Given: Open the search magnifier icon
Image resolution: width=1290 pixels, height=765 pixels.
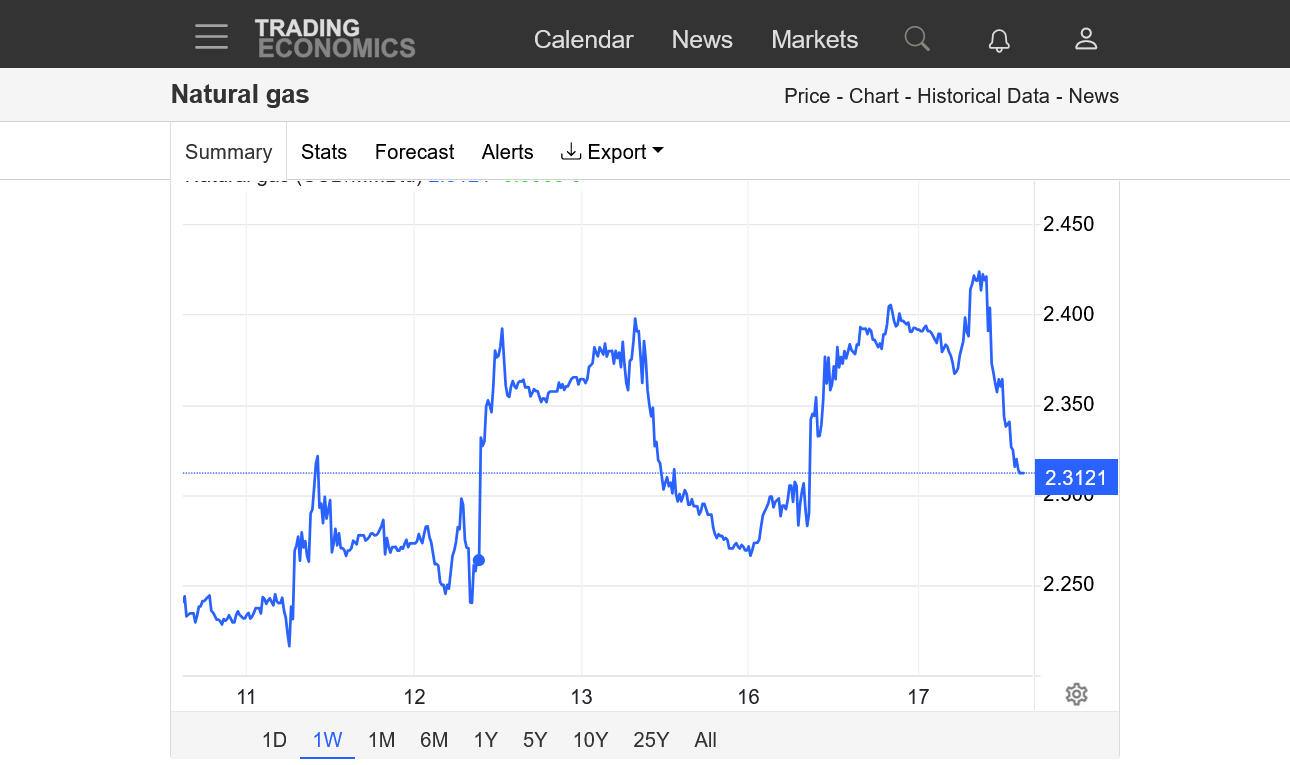Looking at the screenshot, I should click(916, 39).
